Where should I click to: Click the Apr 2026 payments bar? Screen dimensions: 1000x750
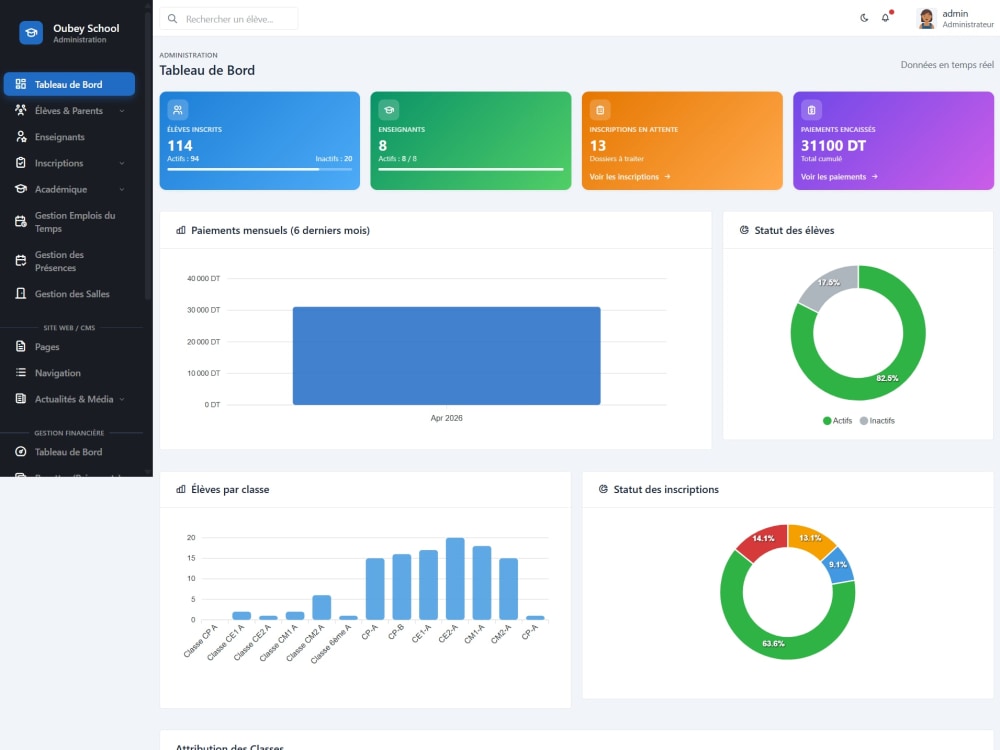446,356
